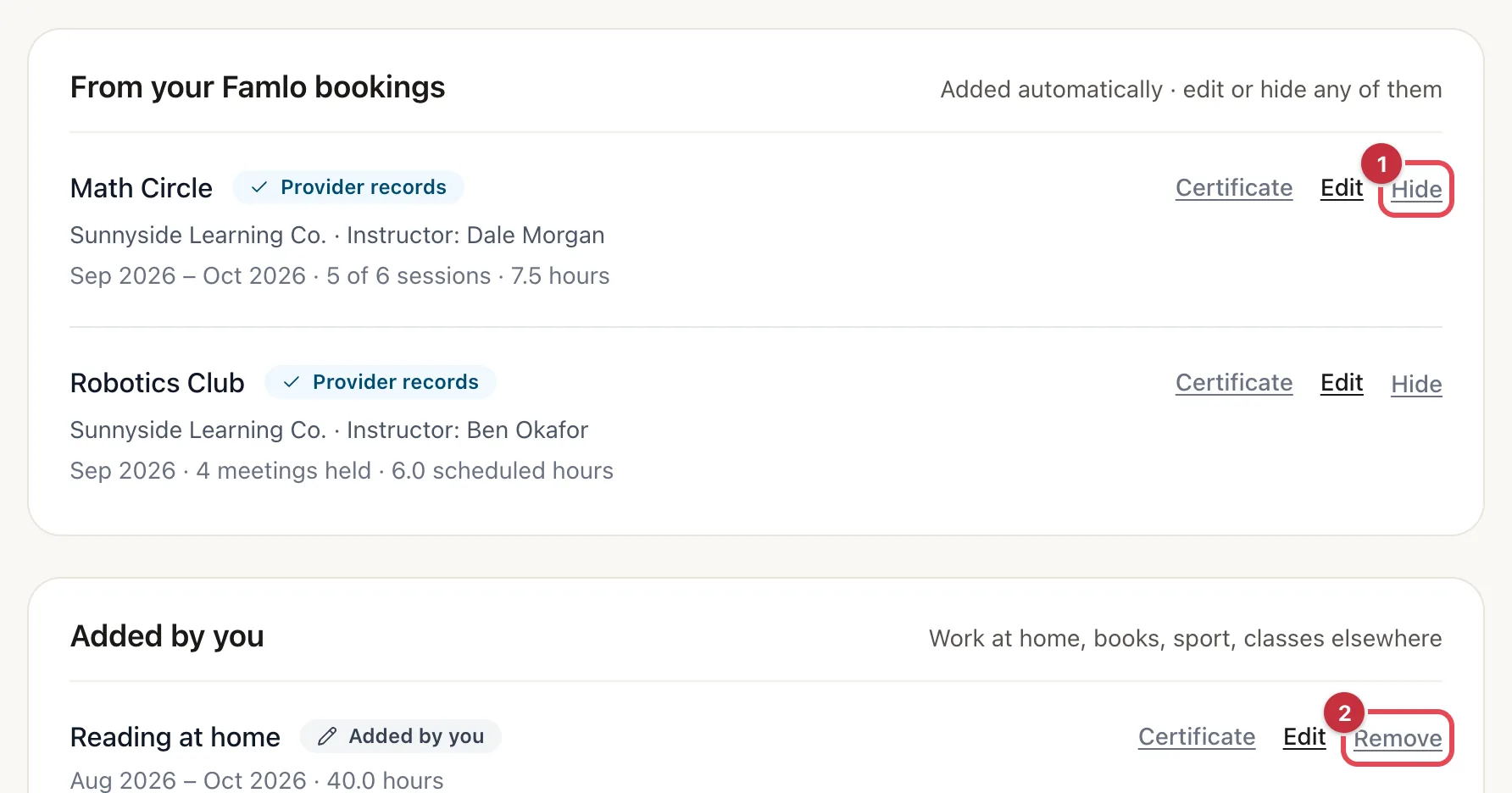The image size is (1512, 793).
Task: Open Certificate link for Reading at home
Action: pos(1197,737)
